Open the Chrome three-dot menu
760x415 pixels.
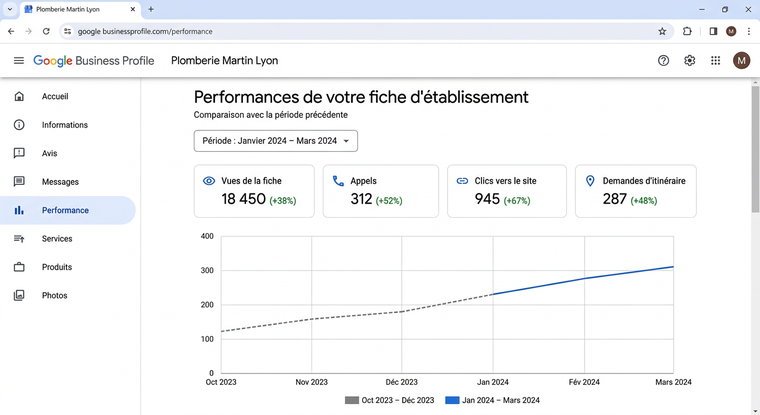[x=749, y=31]
